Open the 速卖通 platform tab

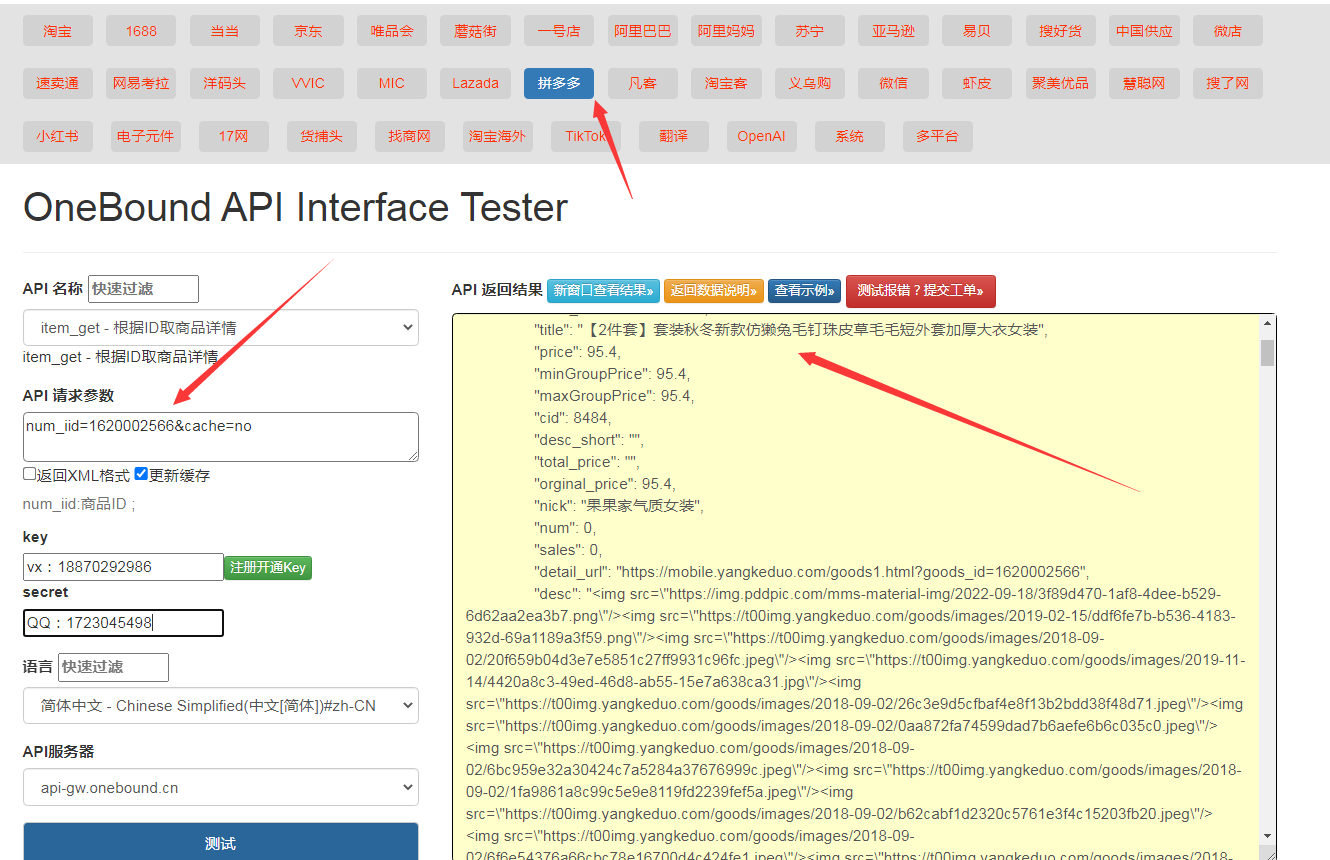57,83
